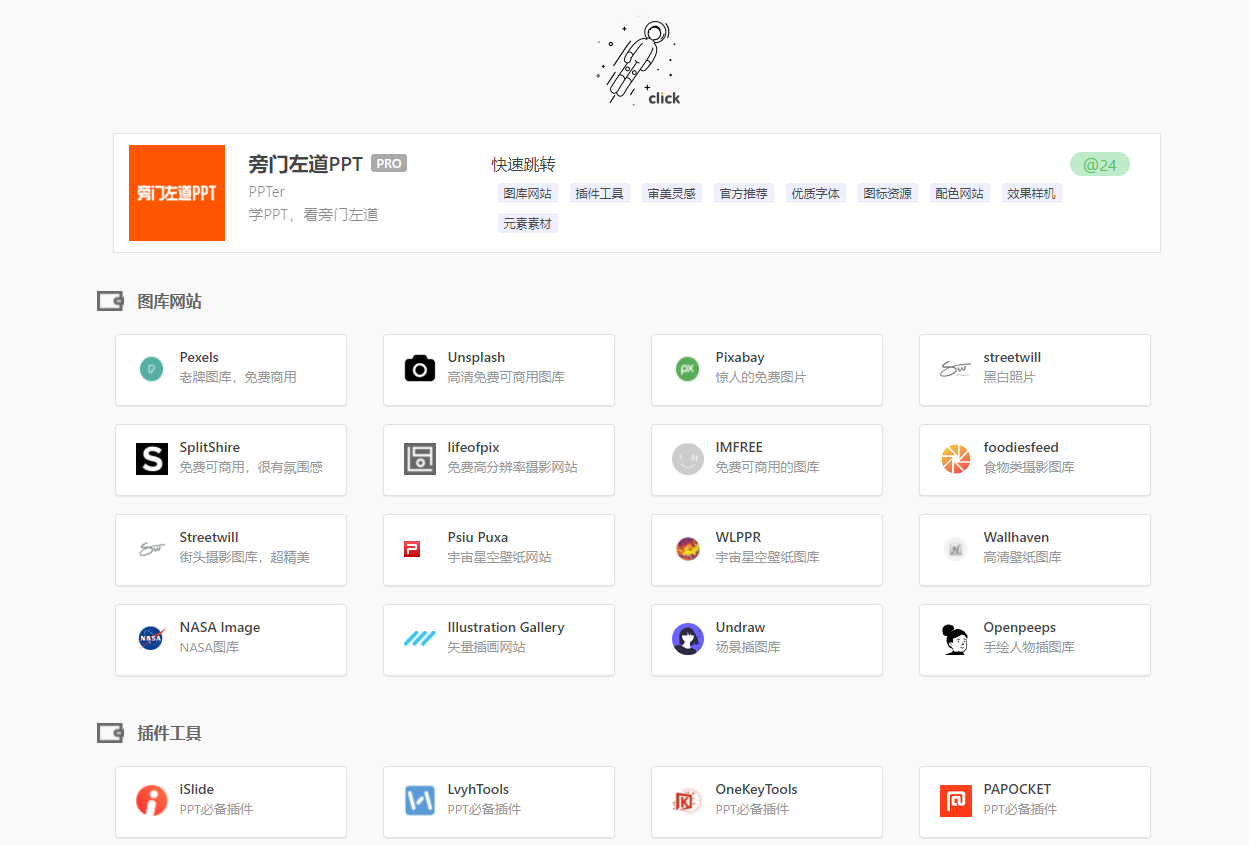Click the foodiesfeed orange slice icon
1249x845 pixels.
point(956,459)
